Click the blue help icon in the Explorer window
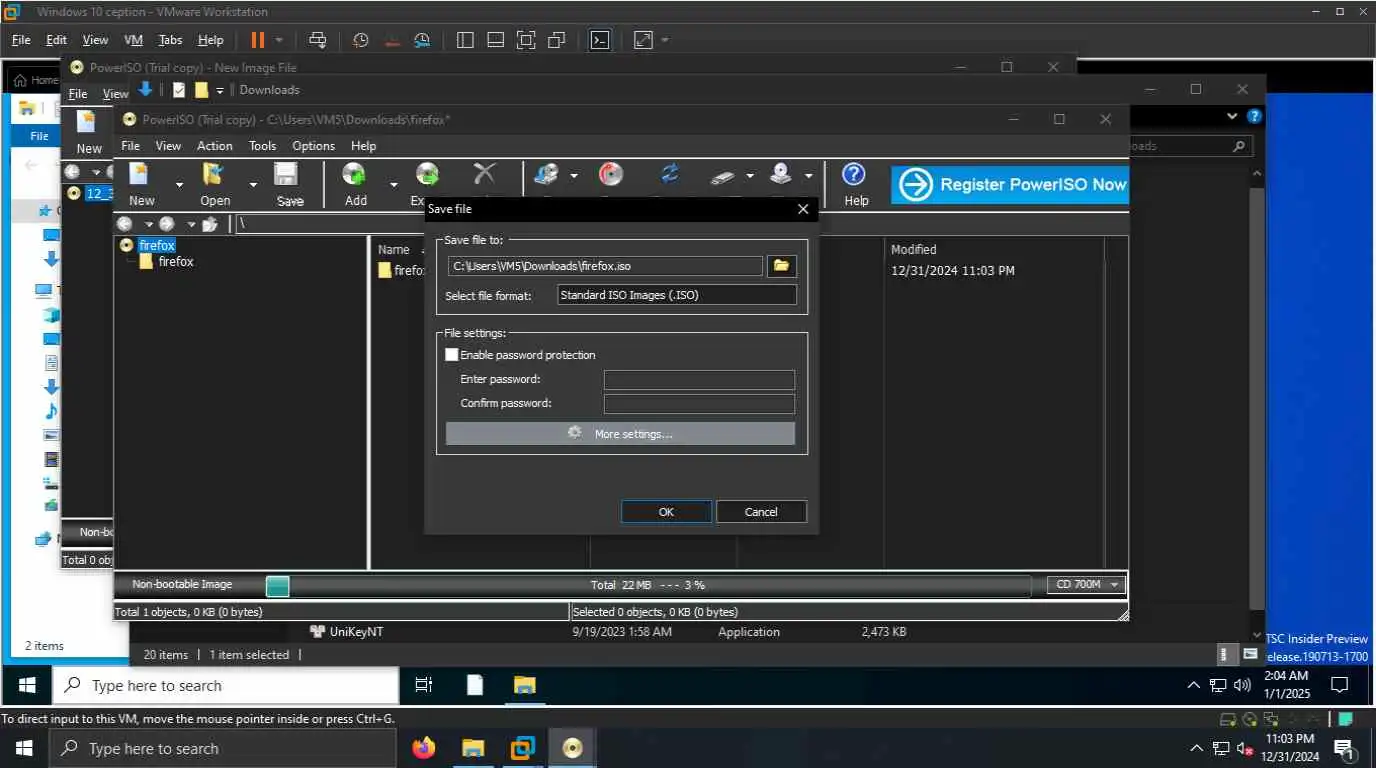This screenshot has width=1376, height=768. (x=1254, y=116)
